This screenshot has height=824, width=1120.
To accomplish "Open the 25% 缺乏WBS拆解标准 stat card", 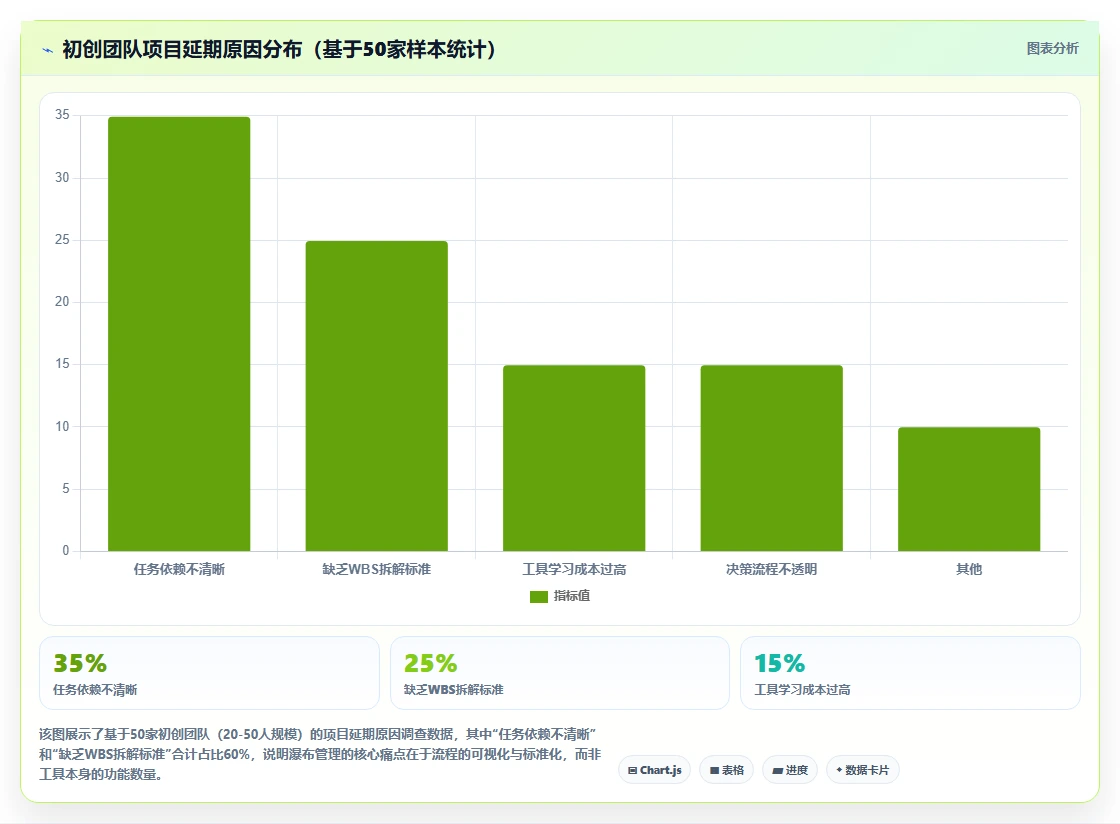I will tap(560, 673).
